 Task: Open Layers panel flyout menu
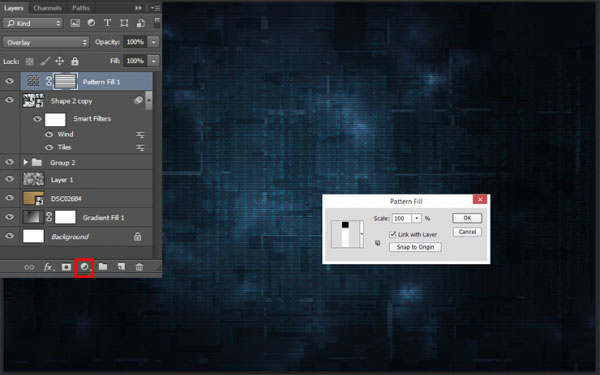[x=155, y=8]
